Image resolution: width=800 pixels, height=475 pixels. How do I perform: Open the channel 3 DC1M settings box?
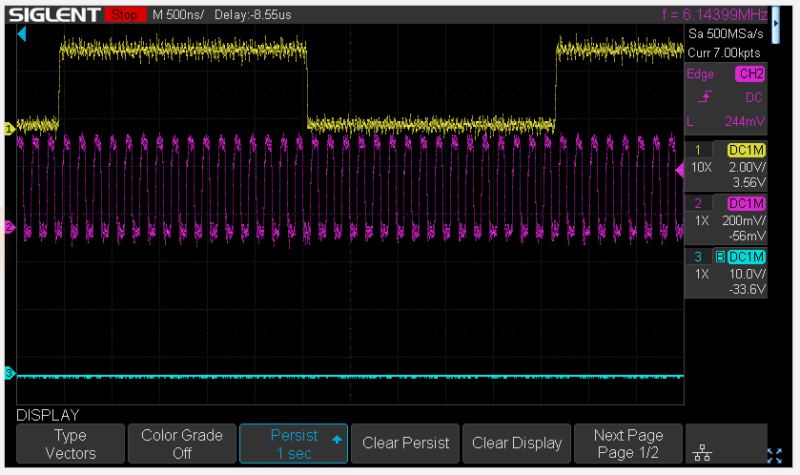point(746,256)
